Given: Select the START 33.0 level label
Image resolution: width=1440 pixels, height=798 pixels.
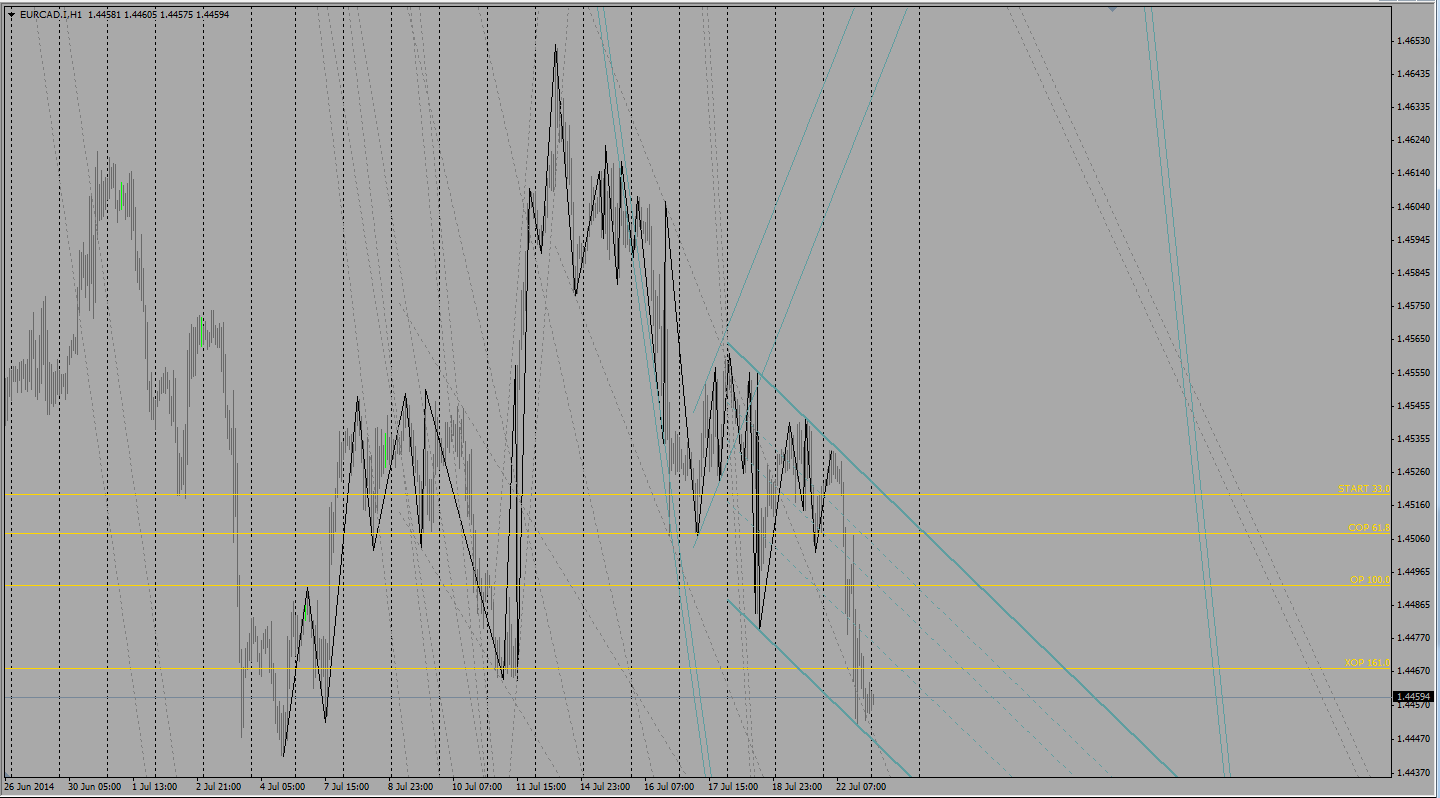Looking at the screenshot, I should tap(1363, 489).
